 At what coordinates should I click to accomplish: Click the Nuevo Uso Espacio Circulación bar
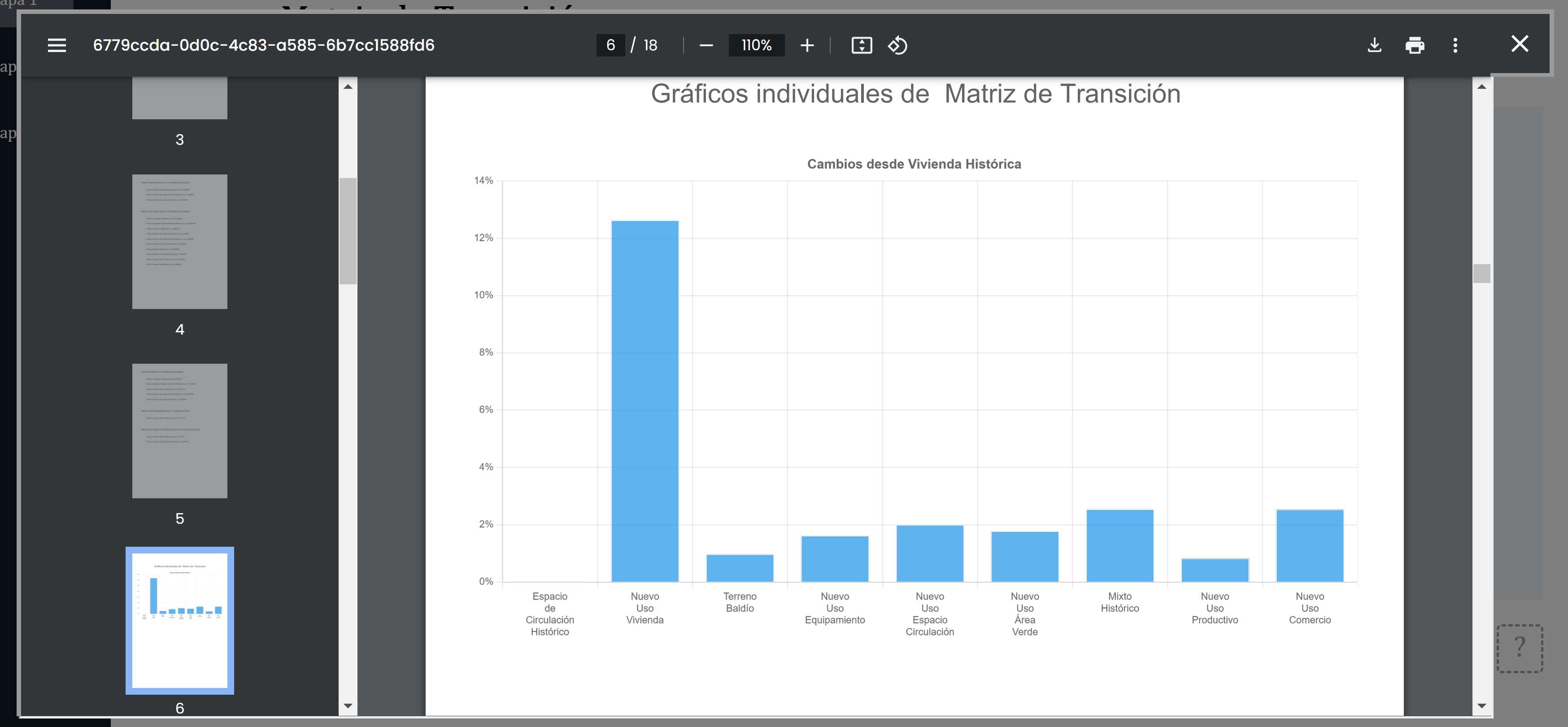point(929,553)
